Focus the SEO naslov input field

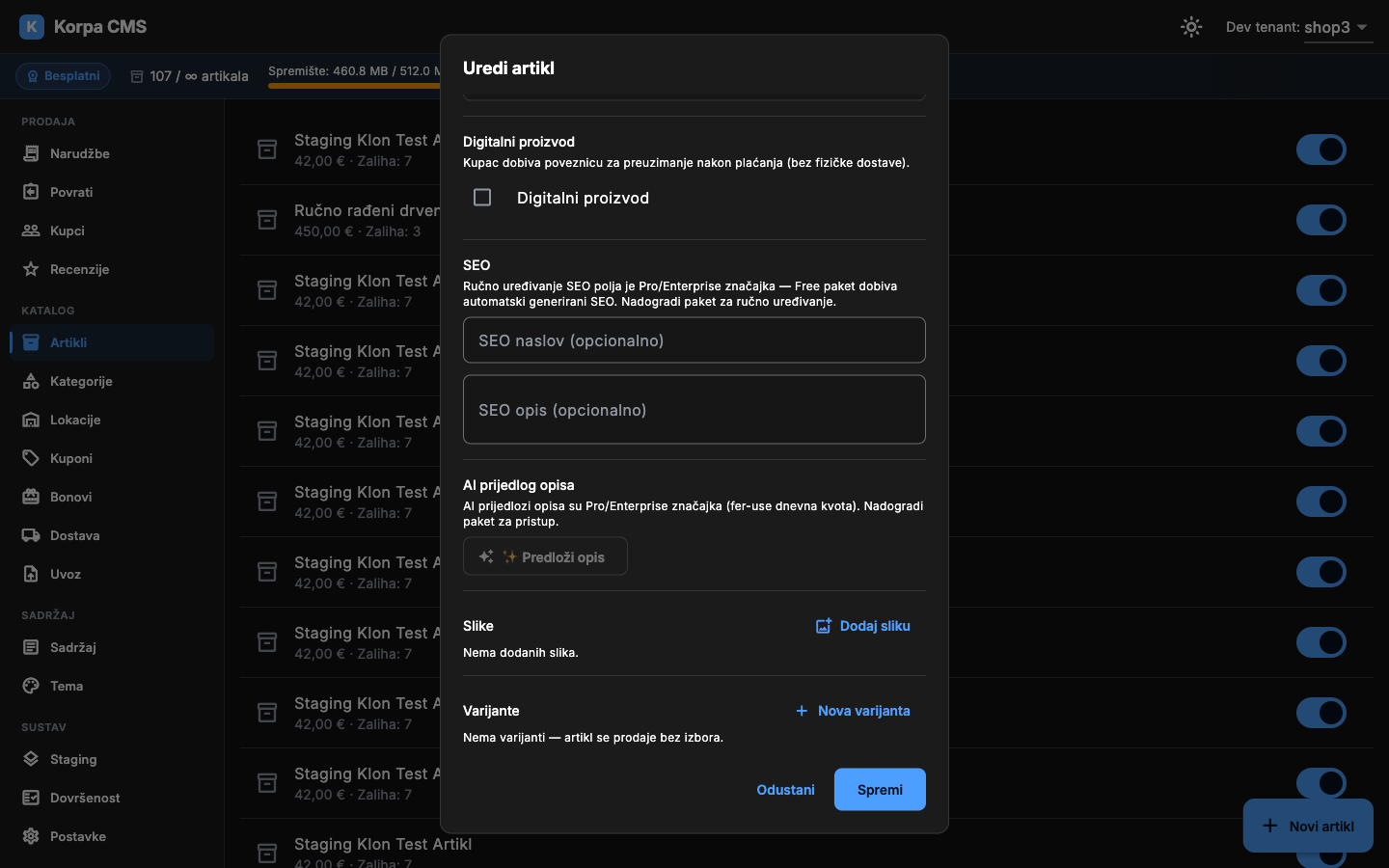click(x=694, y=340)
